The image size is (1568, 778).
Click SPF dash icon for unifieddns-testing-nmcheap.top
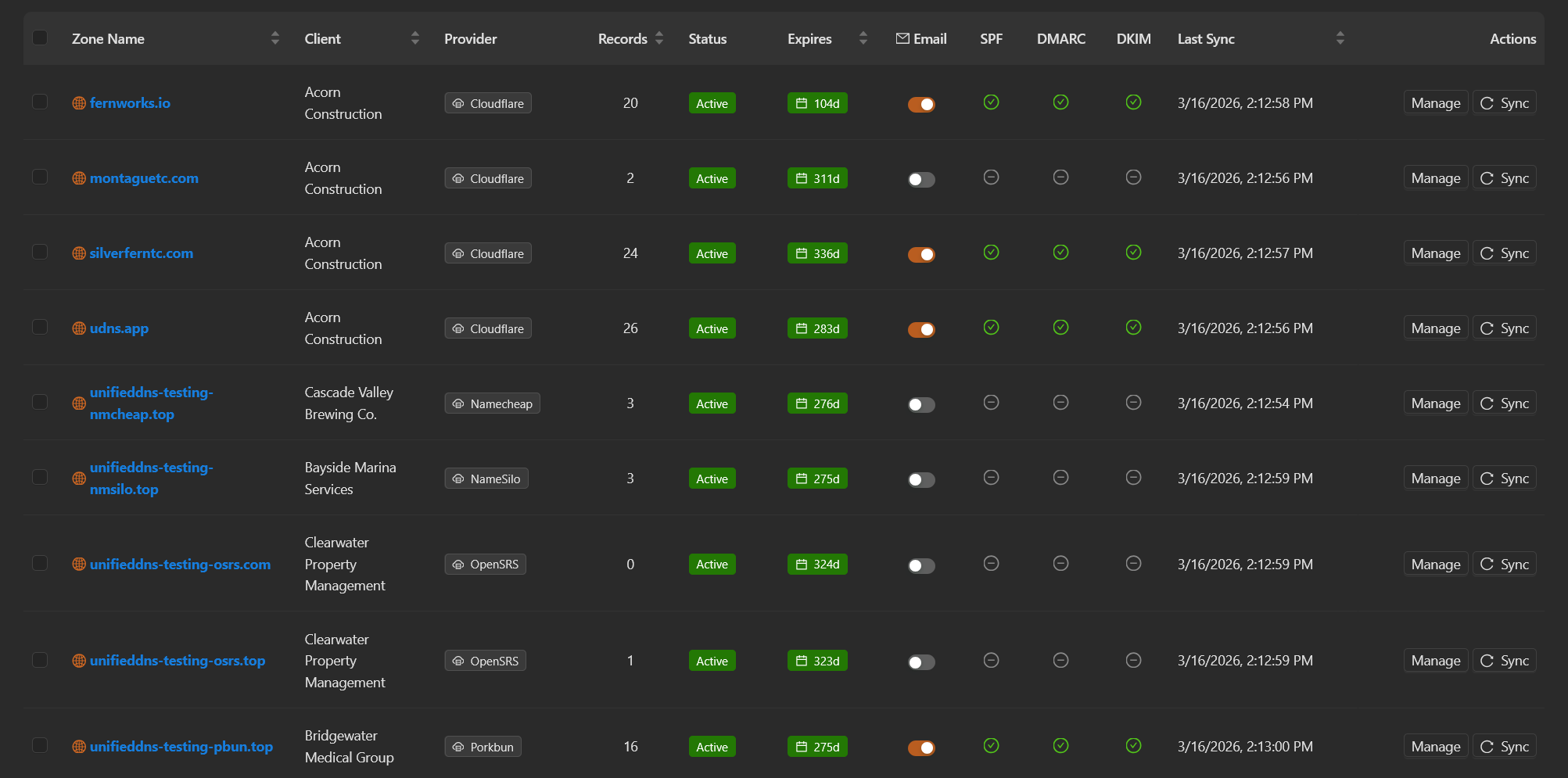pyautogui.click(x=991, y=403)
